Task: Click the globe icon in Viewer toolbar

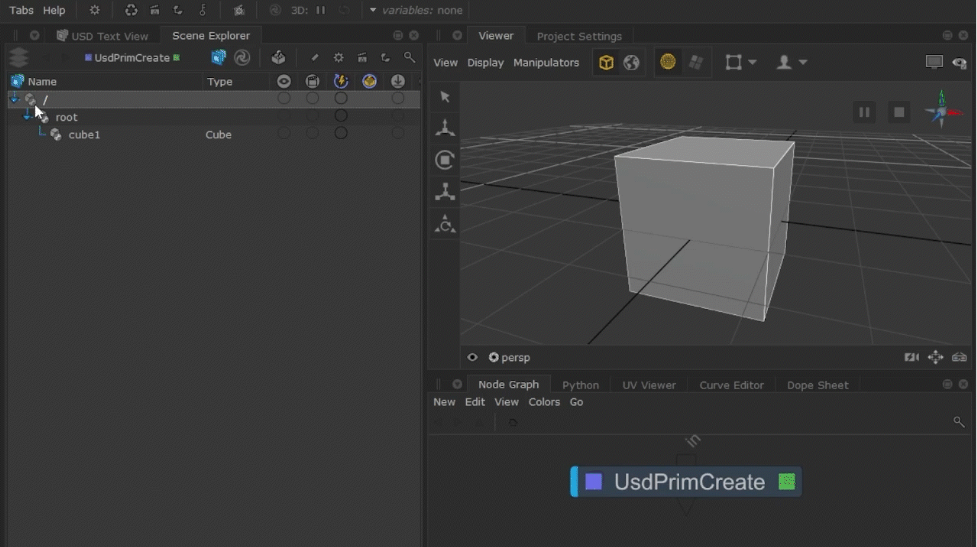Action: click(631, 62)
